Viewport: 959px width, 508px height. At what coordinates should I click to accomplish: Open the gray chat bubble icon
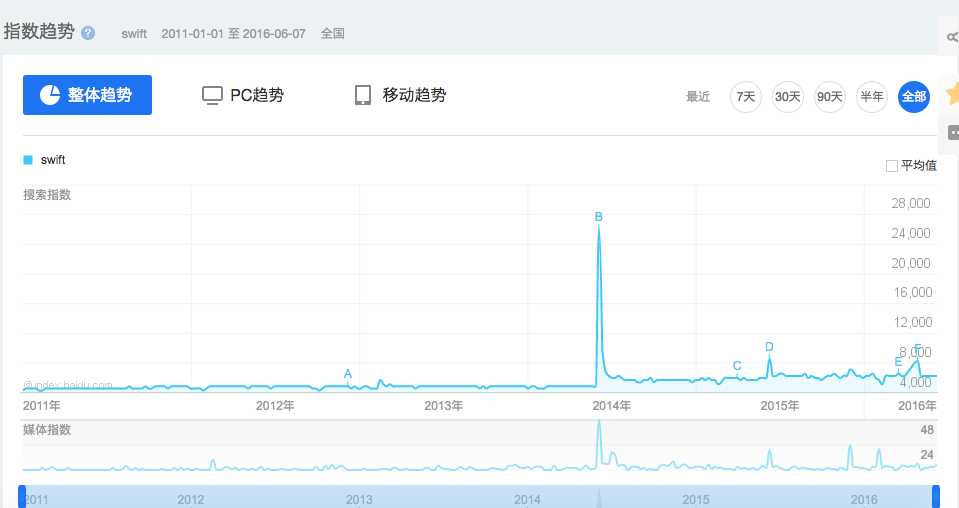click(953, 132)
